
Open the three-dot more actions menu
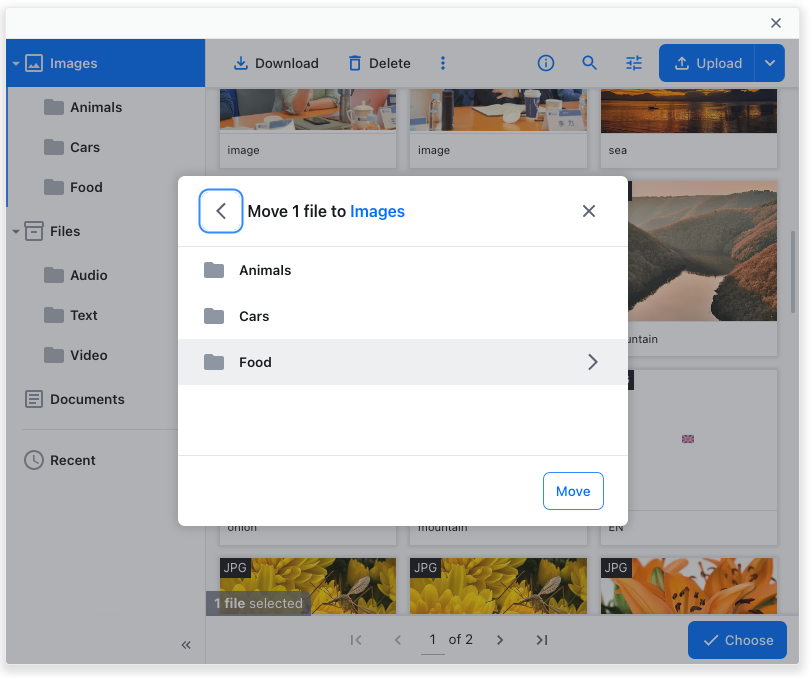point(443,63)
